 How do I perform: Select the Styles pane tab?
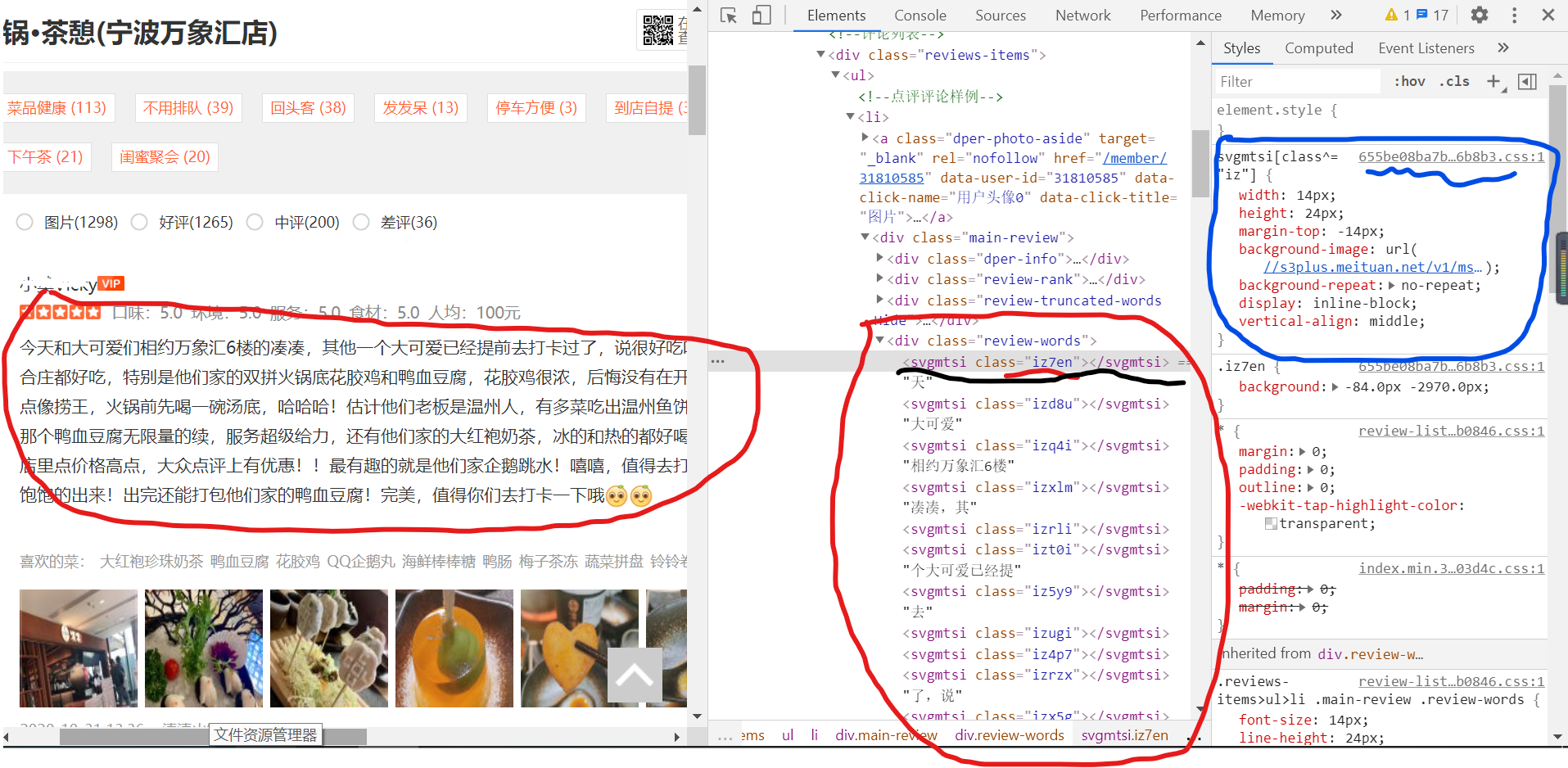[x=1242, y=47]
